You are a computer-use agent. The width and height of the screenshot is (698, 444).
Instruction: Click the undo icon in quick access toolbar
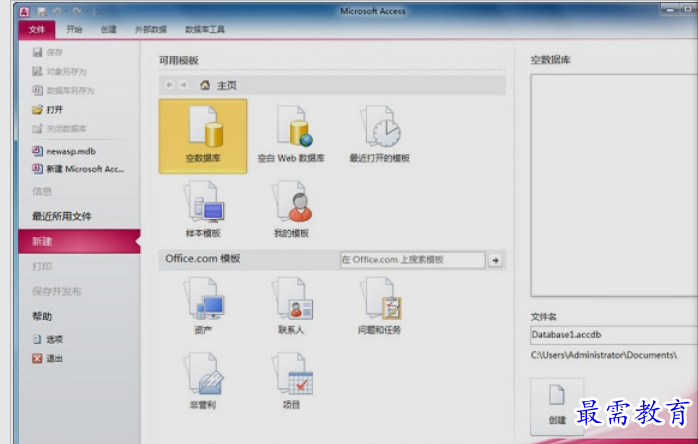point(57,12)
